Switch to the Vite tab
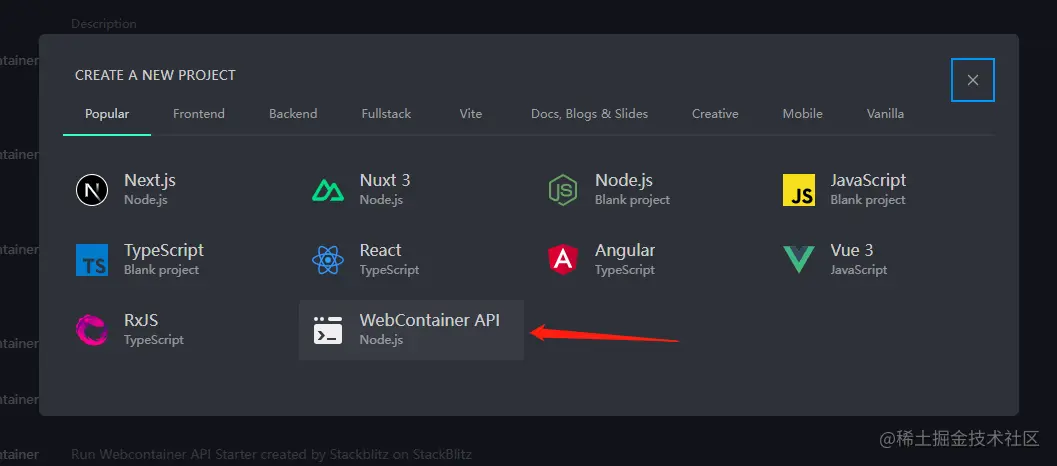Screen dimensions: 1057x466 pos(471,114)
